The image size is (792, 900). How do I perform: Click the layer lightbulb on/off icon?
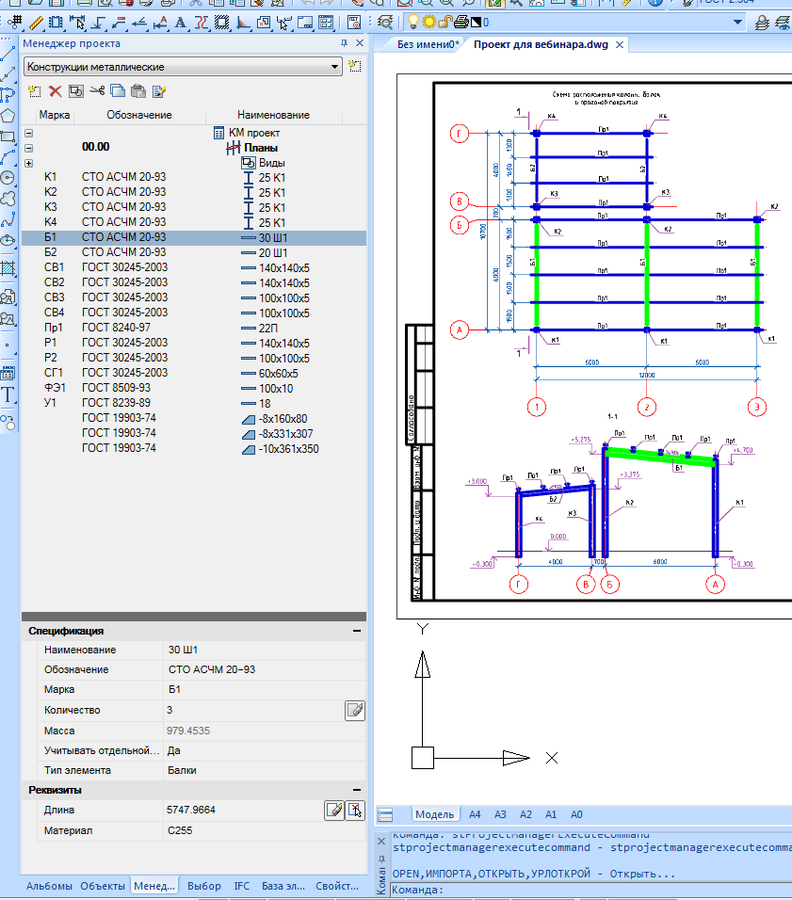[x=412, y=22]
